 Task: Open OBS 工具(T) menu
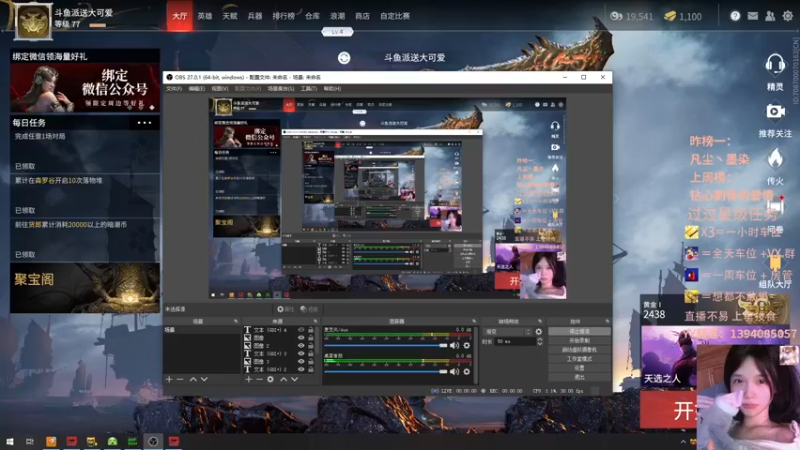pyautogui.click(x=309, y=89)
